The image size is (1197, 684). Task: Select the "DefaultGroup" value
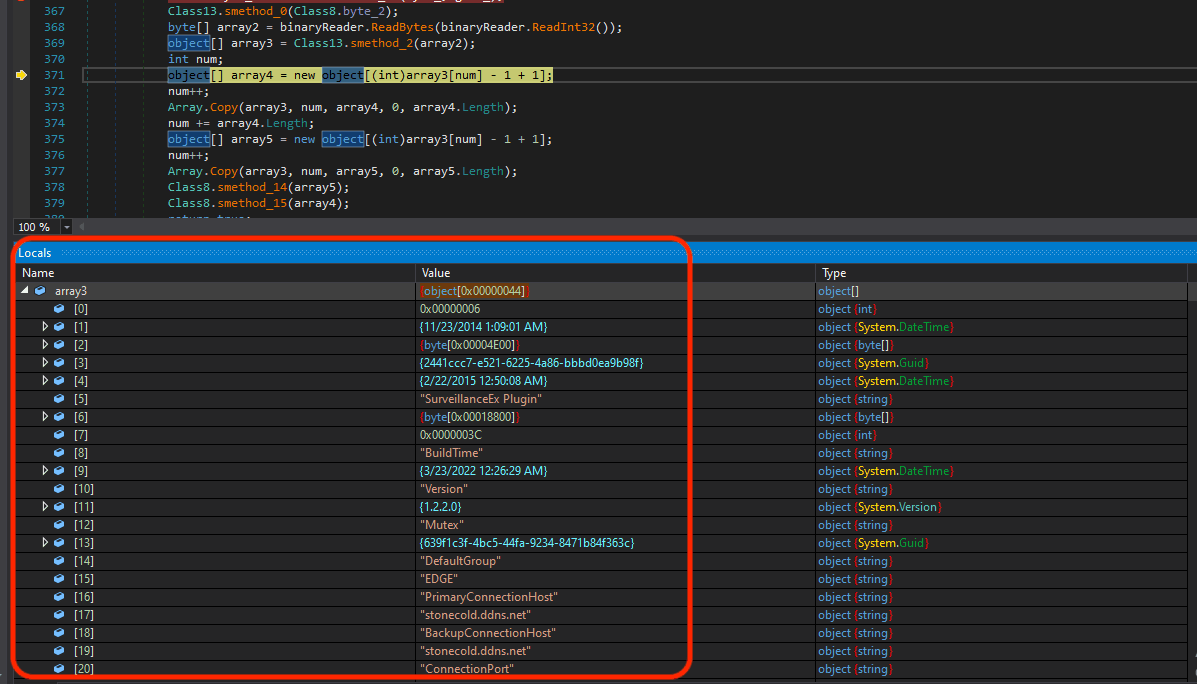click(x=460, y=560)
